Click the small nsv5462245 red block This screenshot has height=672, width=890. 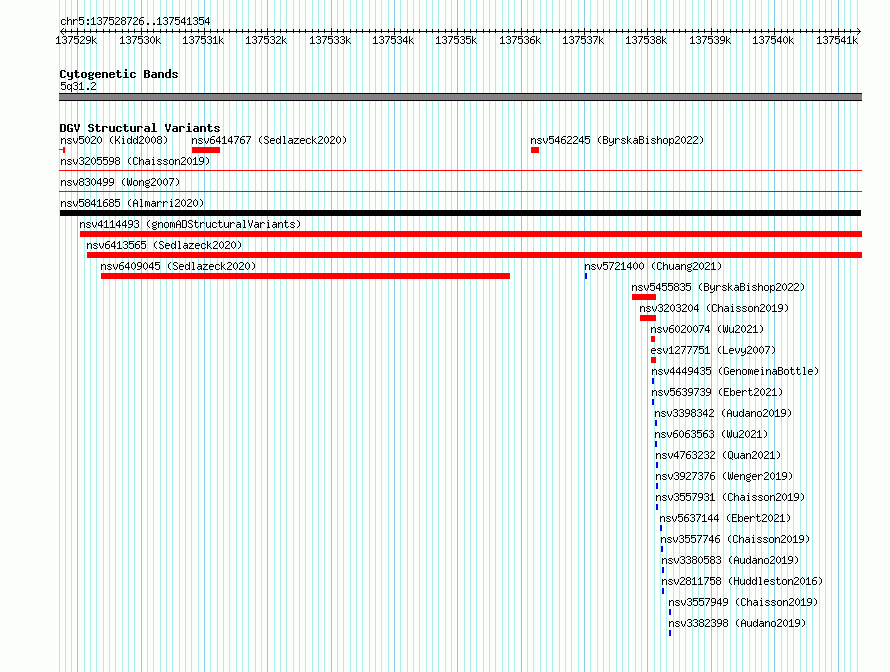point(535,150)
